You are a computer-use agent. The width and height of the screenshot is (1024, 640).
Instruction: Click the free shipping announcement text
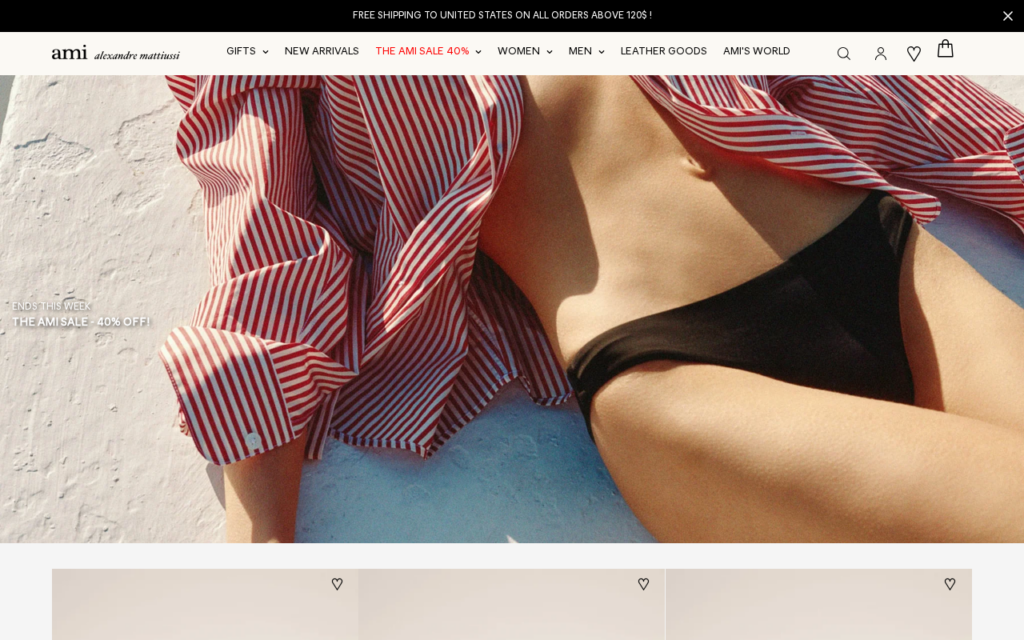pyautogui.click(x=502, y=15)
